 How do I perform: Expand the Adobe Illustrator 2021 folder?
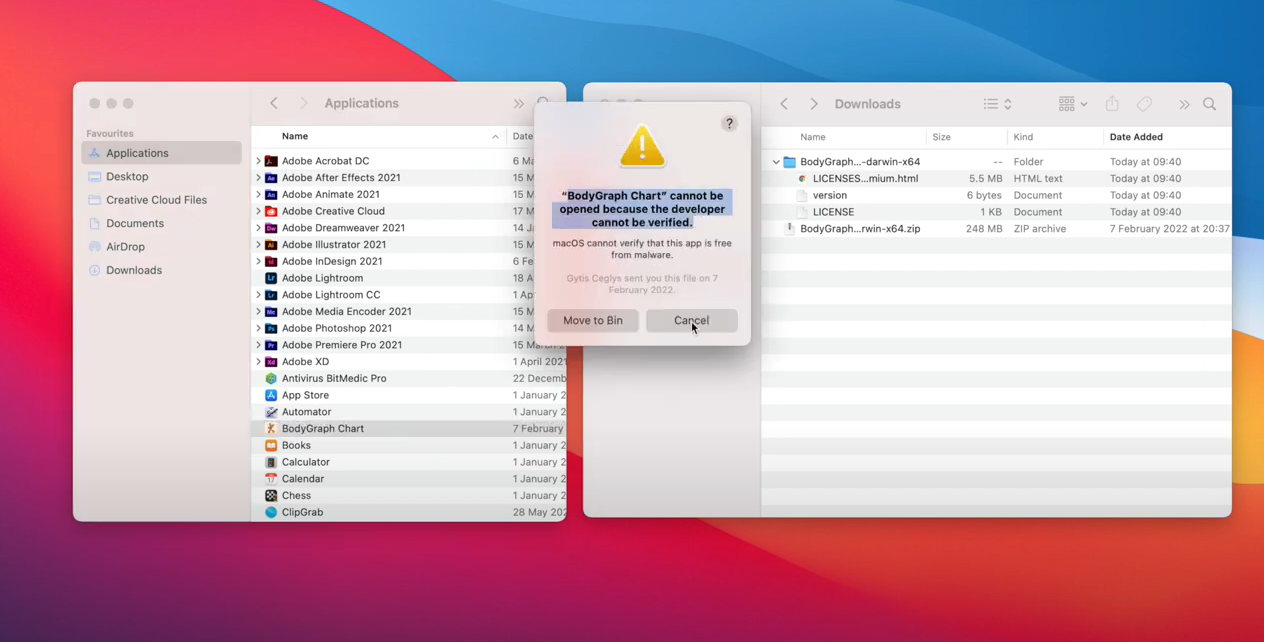(x=258, y=245)
